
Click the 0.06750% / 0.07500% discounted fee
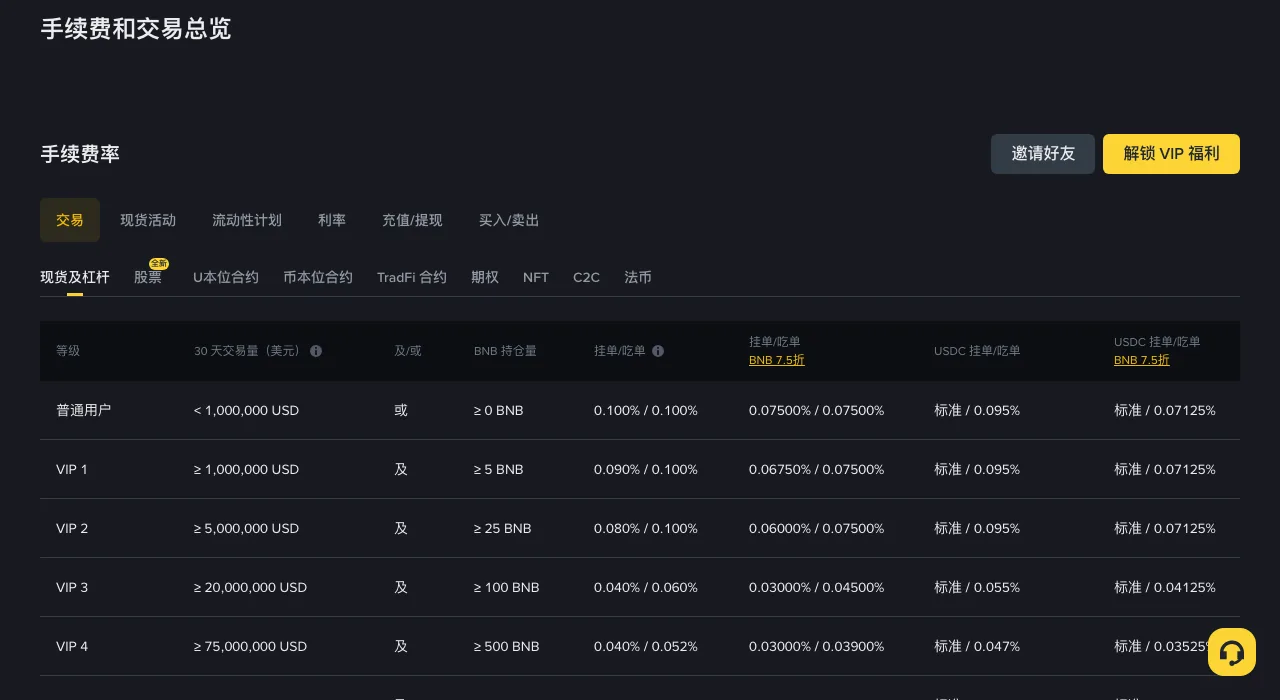point(817,469)
